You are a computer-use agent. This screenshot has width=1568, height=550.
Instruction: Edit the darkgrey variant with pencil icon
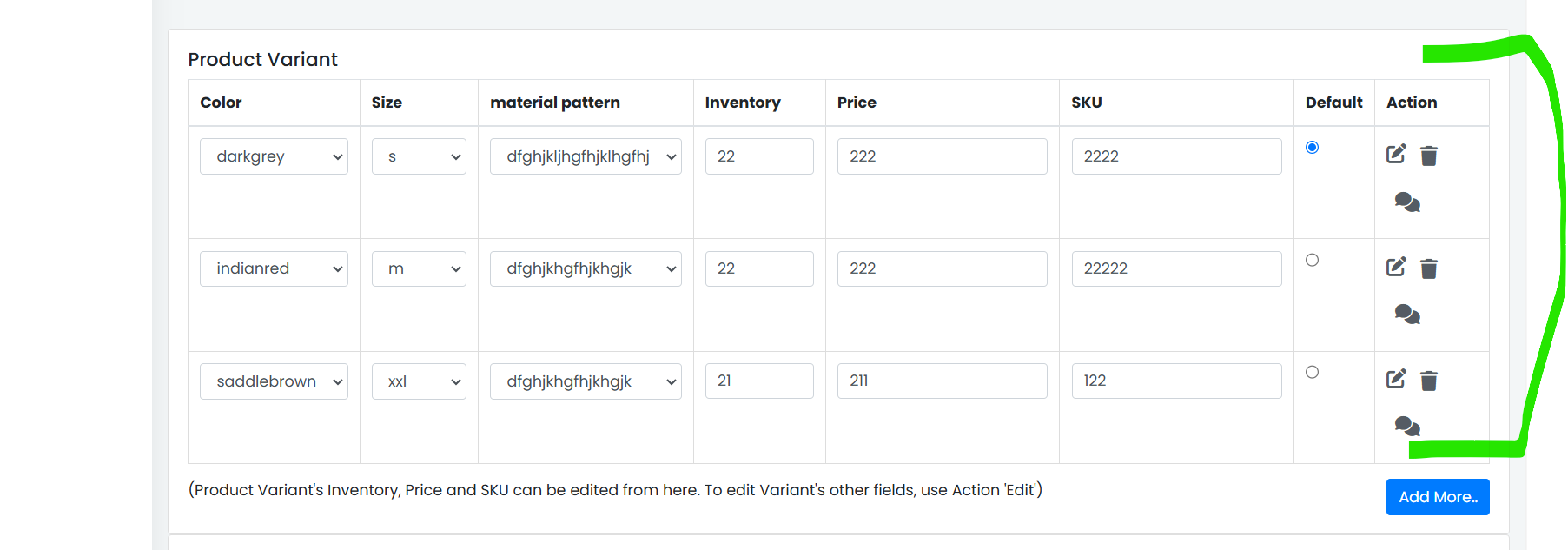(x=1396, y=155)
